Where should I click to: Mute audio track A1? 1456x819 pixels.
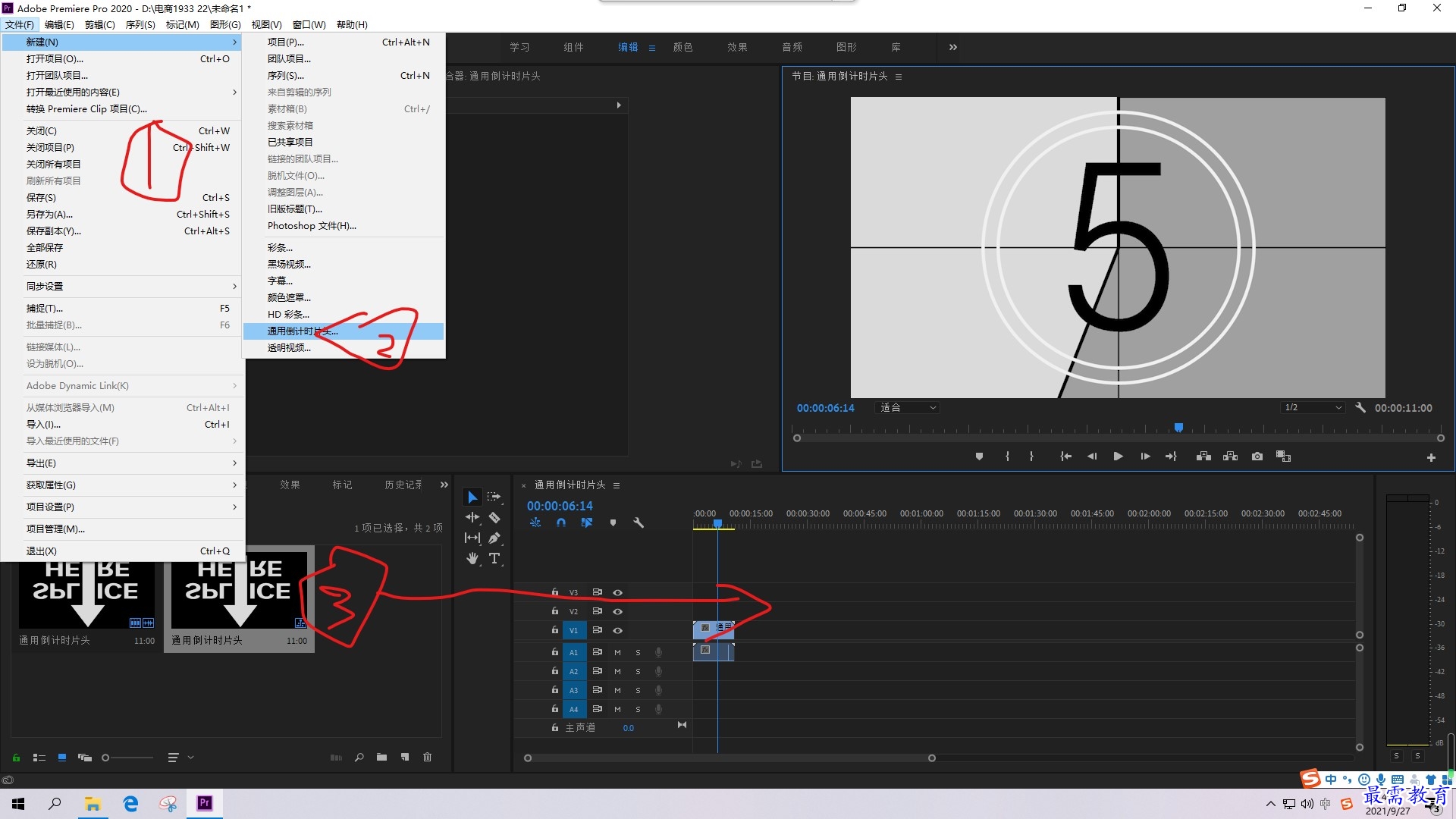click(x=617, y=652)
